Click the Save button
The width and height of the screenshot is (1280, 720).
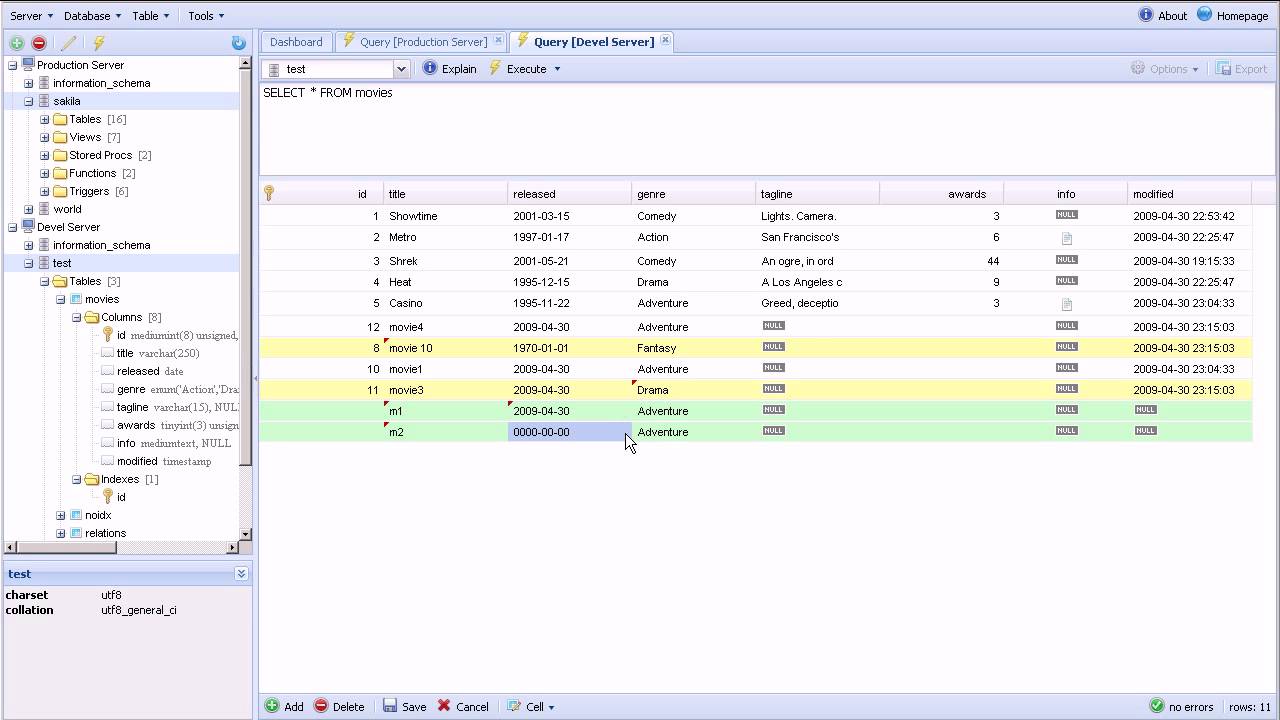(x=404, y=706)
